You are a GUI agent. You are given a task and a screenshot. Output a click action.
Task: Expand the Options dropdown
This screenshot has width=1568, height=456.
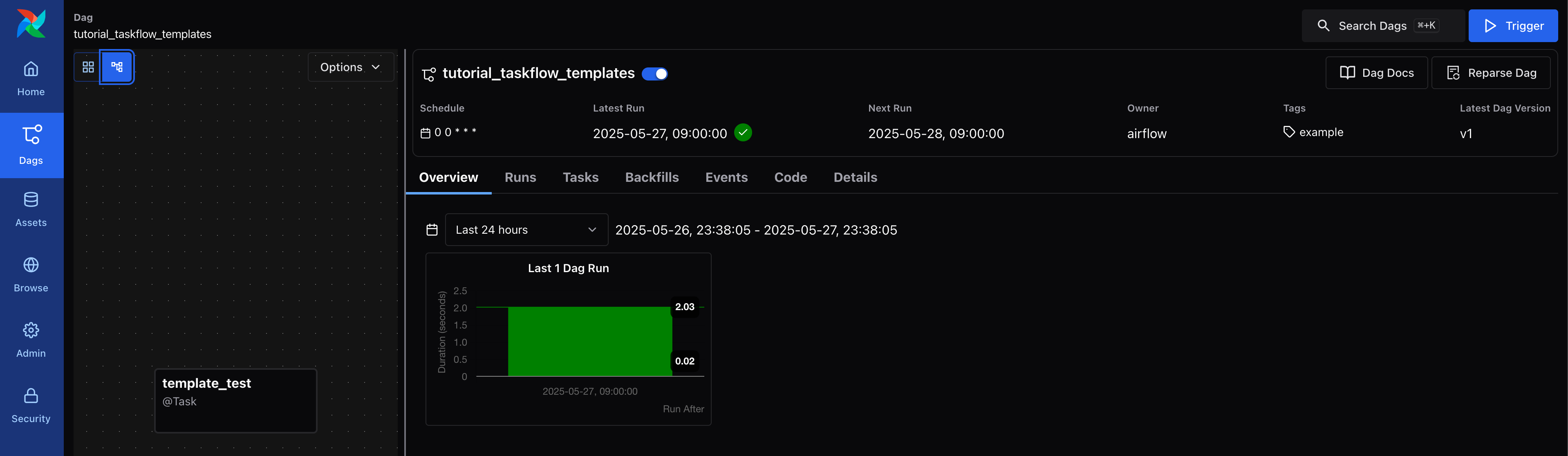click(350, 67)
